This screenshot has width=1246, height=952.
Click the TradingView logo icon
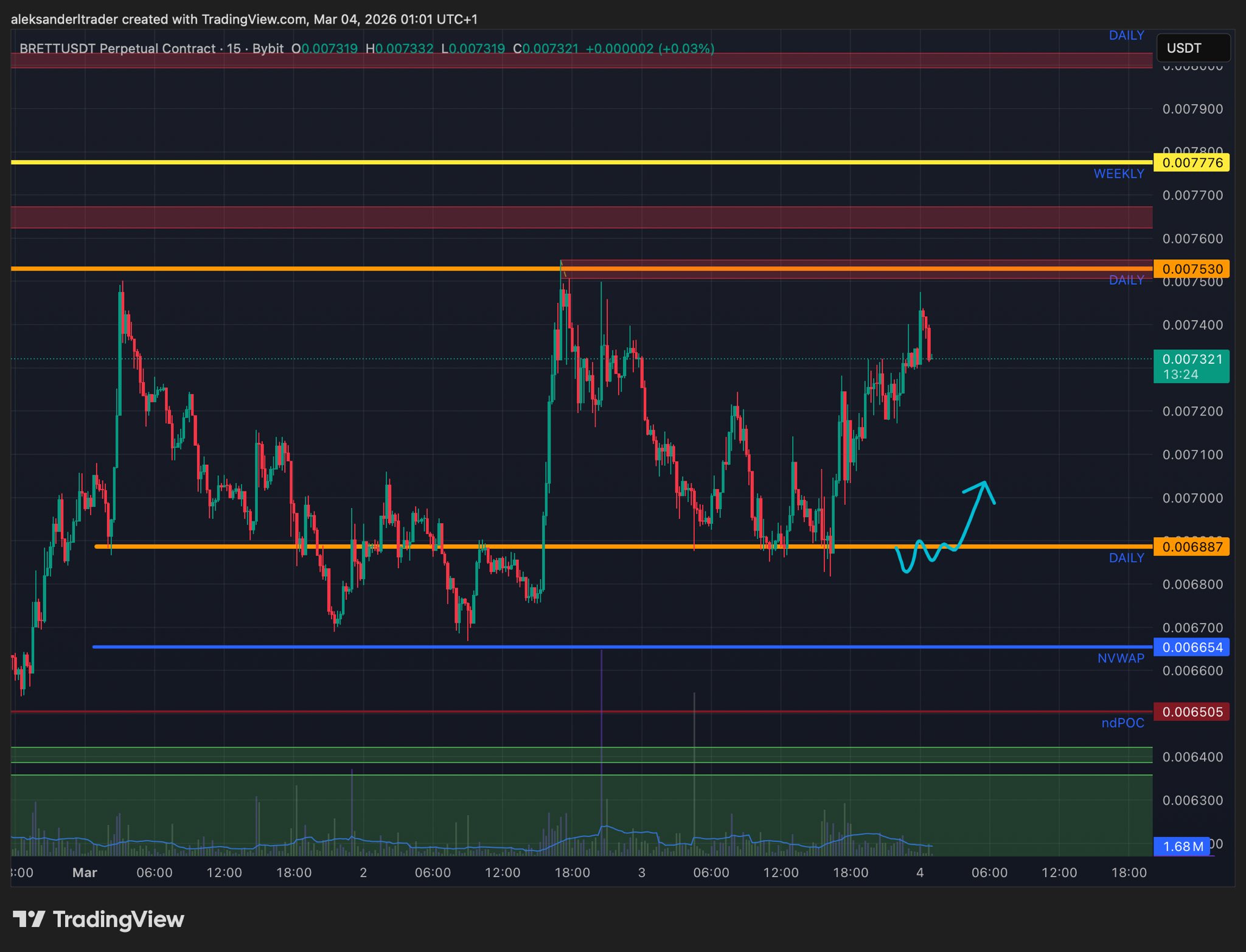coord(29,919)
